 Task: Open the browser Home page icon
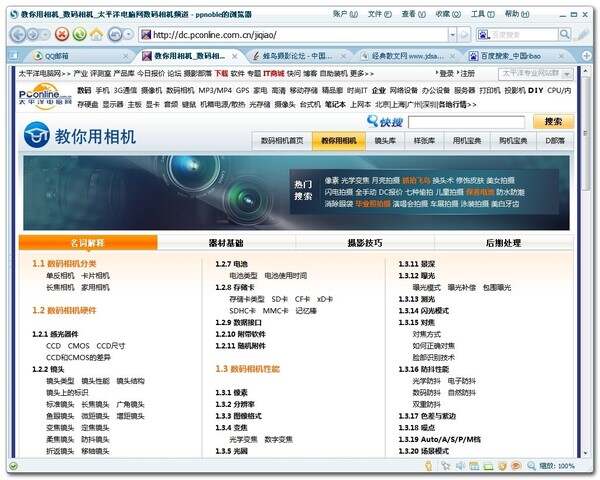[96, 34]
